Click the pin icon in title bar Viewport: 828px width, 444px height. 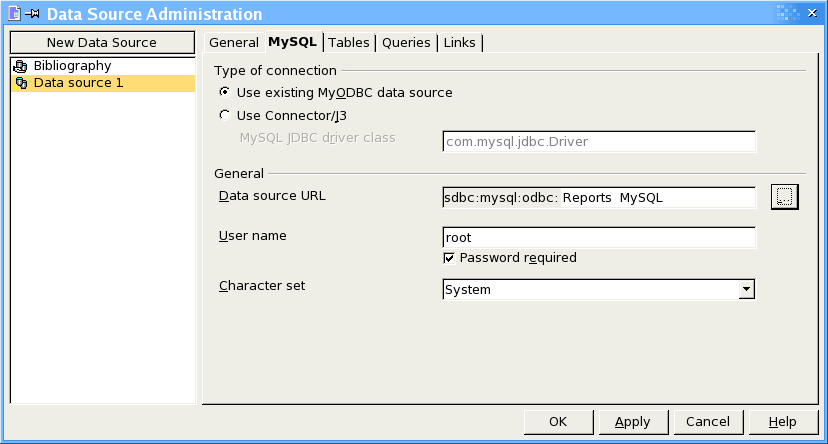[32, 14]
